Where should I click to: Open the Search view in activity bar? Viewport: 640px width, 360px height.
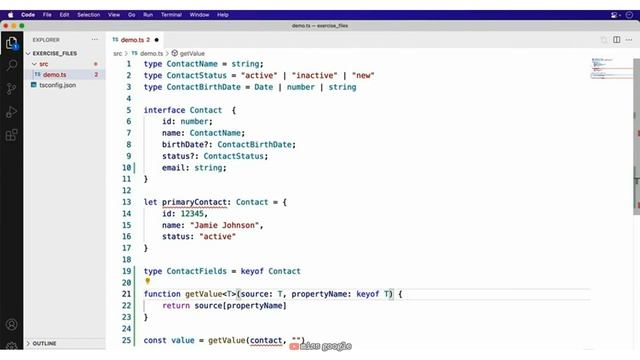(x=11, y=65)
